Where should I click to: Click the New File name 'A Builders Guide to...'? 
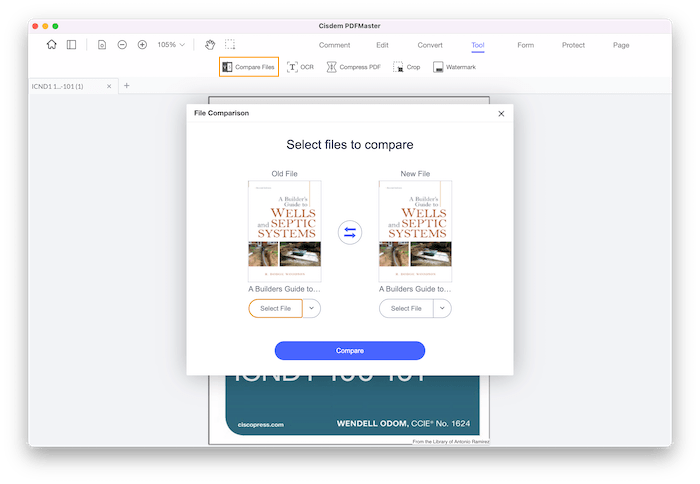pyautogui.click(x=415, y=289)
